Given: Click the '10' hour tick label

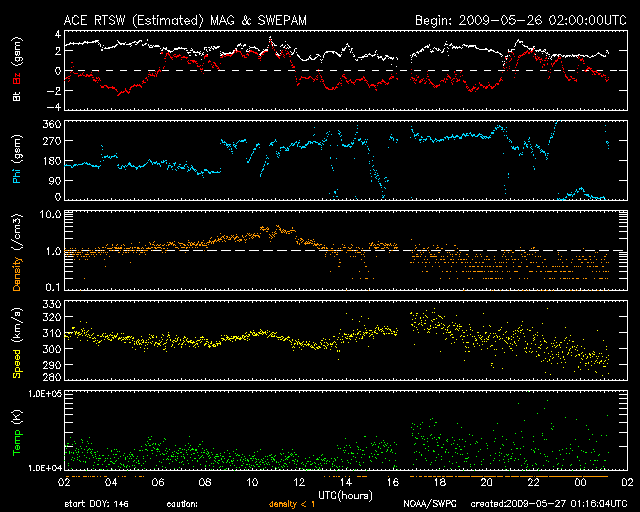Looking at the screenshot, I should coord(252,483).
